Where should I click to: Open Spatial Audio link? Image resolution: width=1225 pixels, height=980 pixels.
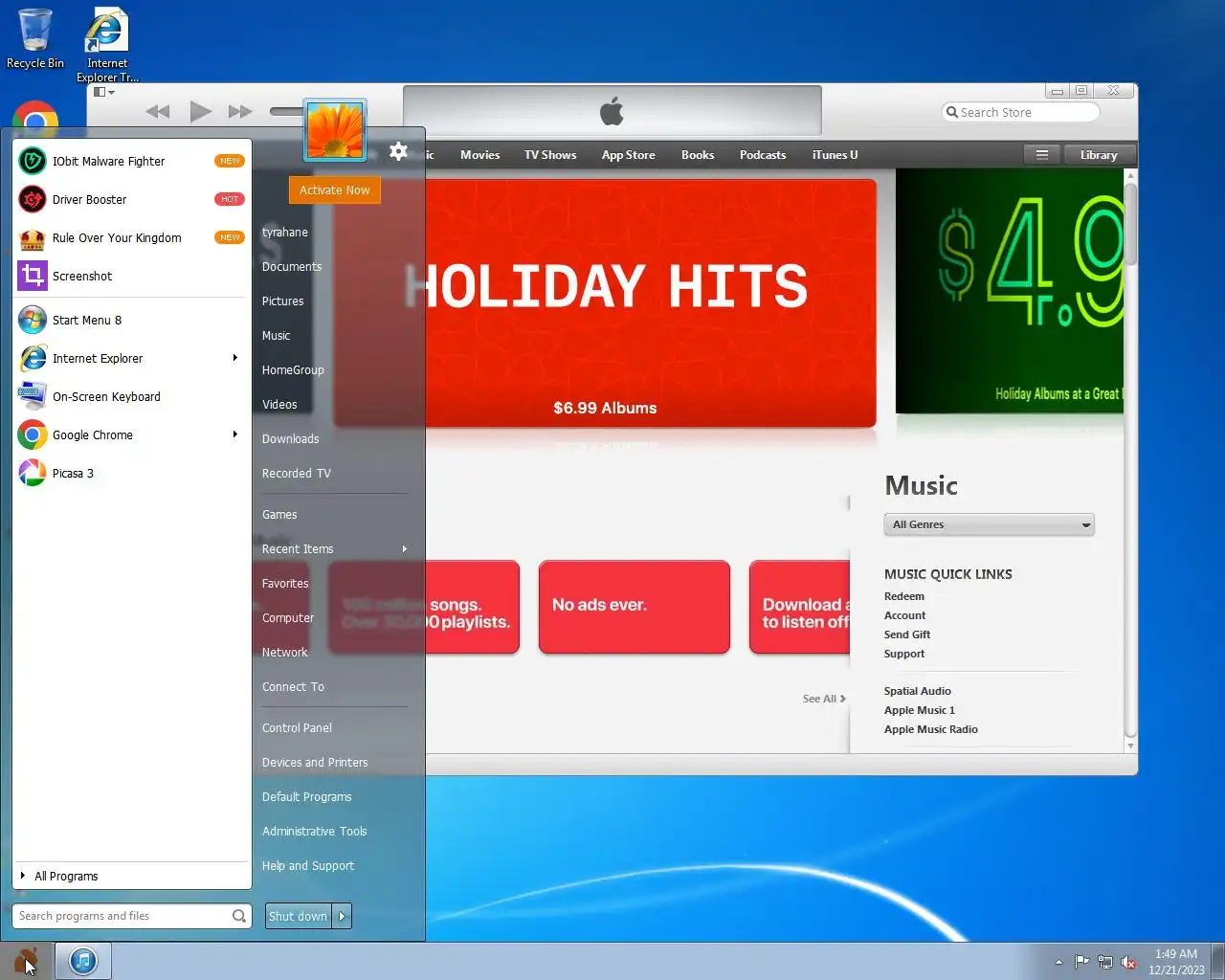[918, 691]
